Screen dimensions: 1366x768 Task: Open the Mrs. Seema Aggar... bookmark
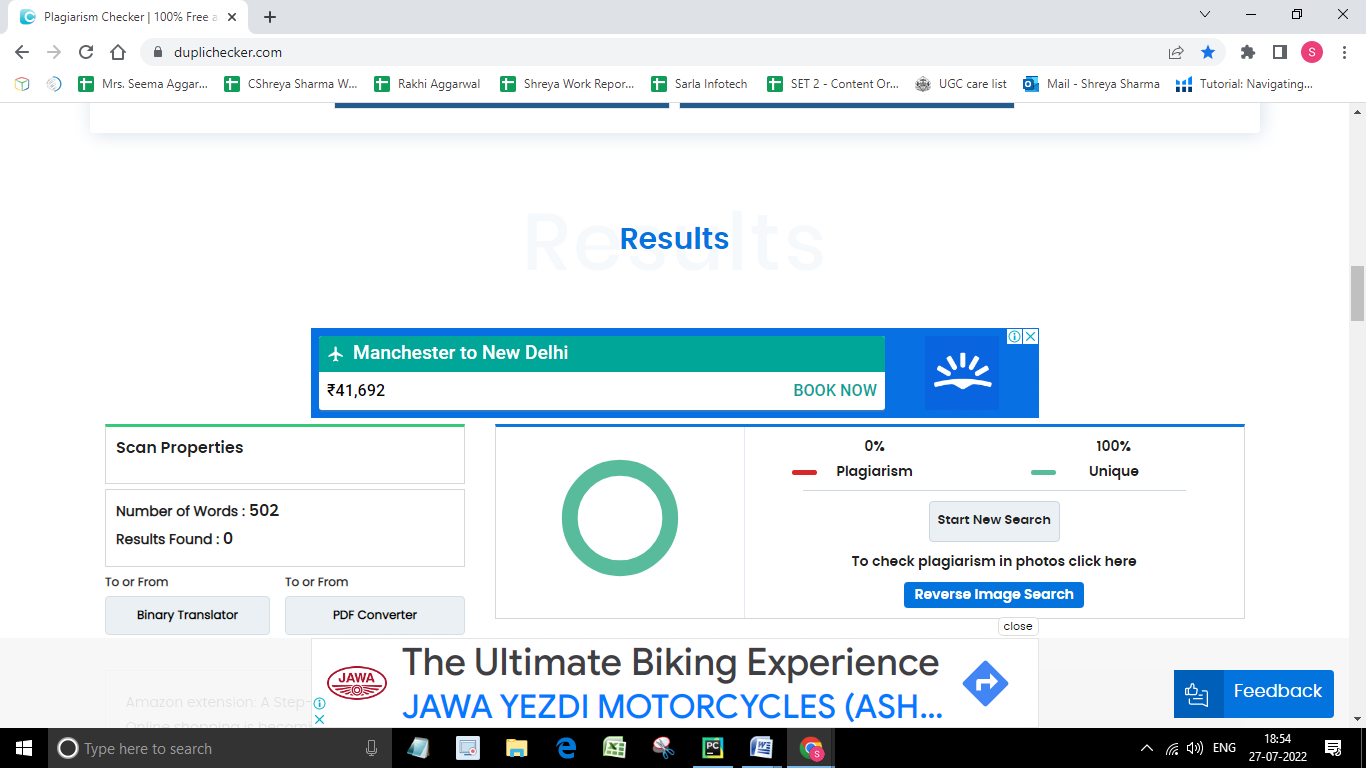144,84
